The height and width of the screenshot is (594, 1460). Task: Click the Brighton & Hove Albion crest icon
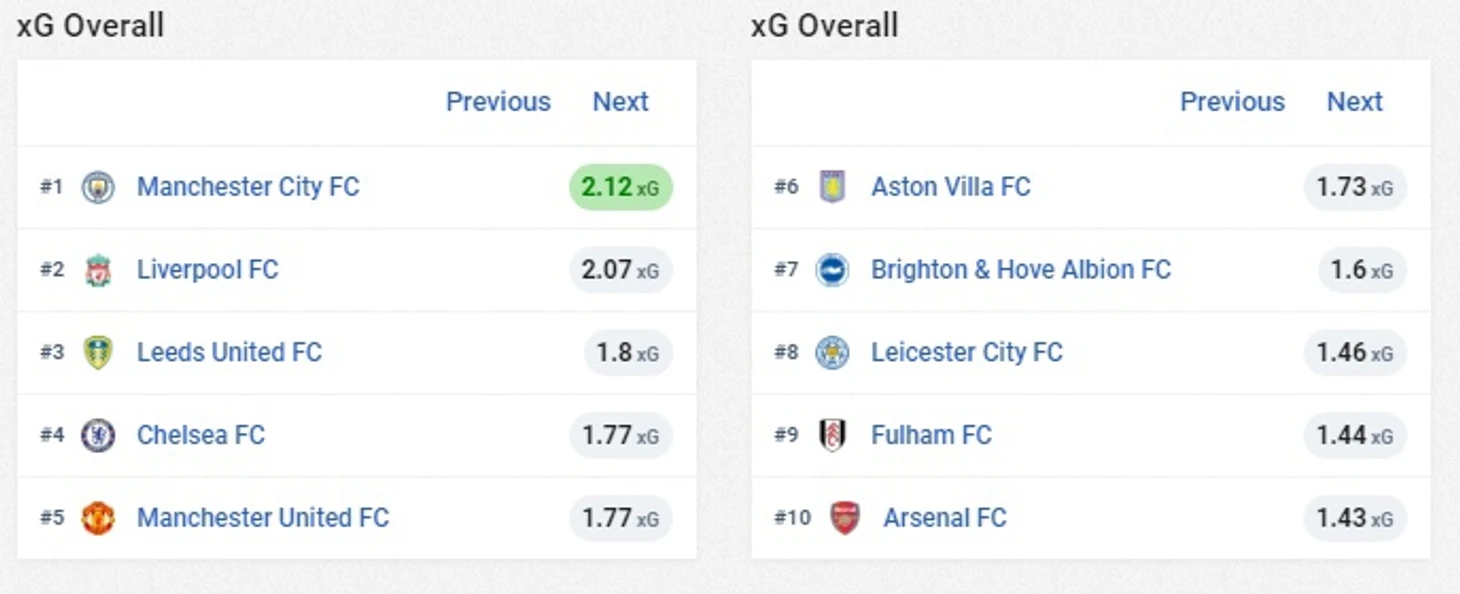point(832,270)
